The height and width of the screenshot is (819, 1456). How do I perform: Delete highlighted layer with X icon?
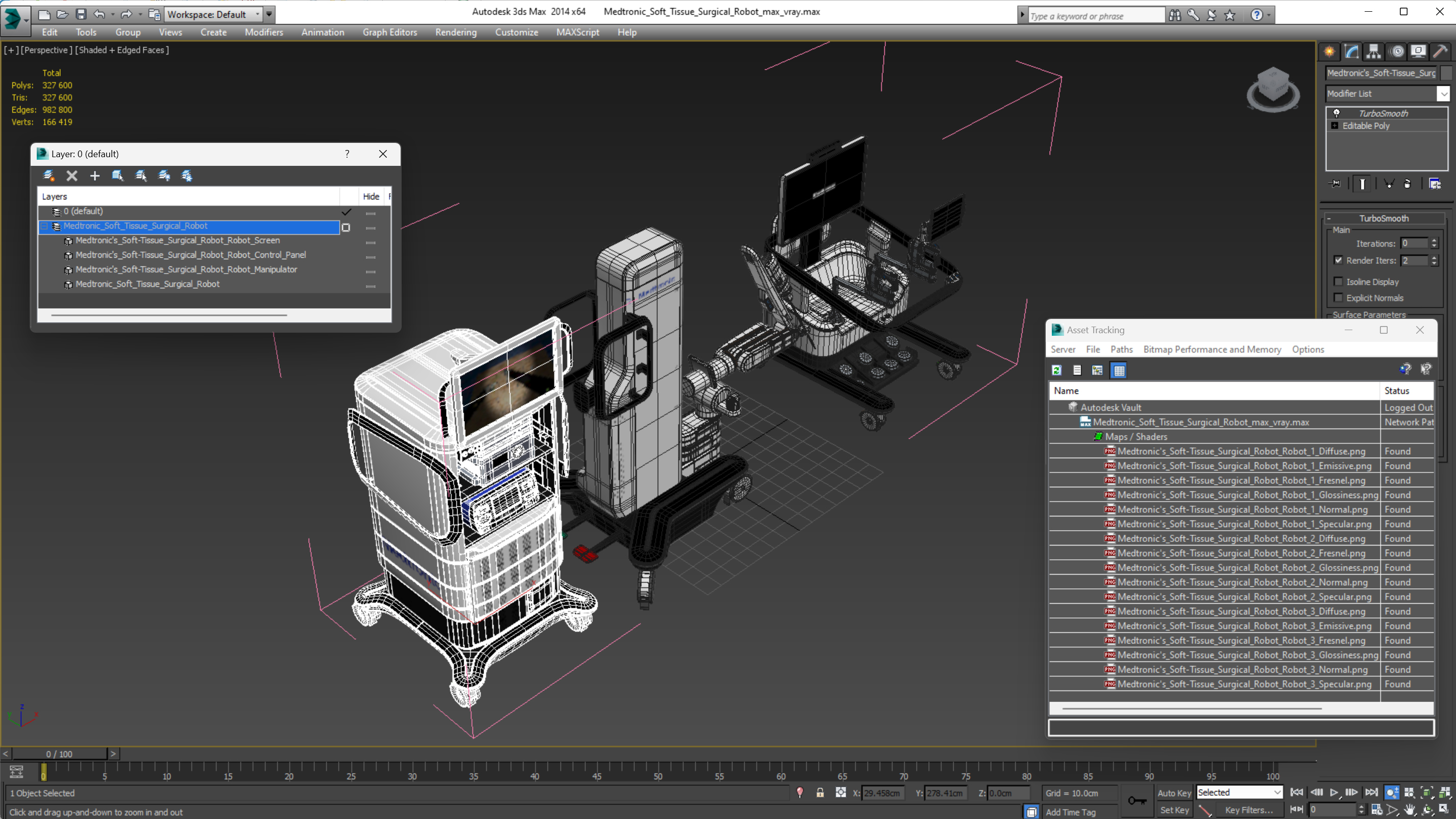coord(72,176)
